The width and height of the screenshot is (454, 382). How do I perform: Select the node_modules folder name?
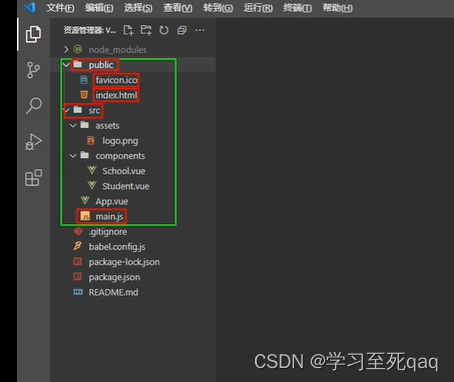tap(117, 50)
